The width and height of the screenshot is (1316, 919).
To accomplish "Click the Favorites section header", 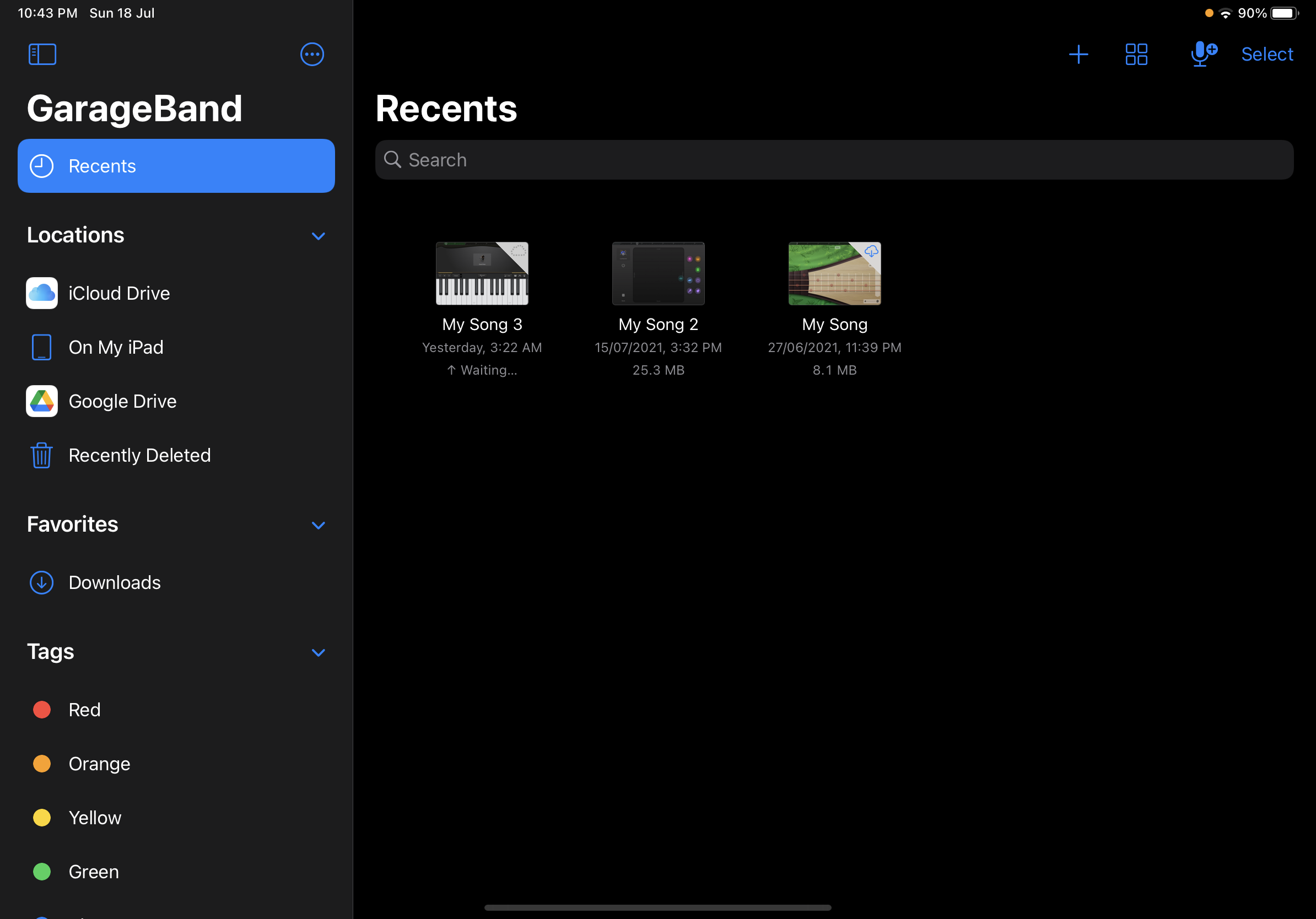I will [x=73, y=525].
